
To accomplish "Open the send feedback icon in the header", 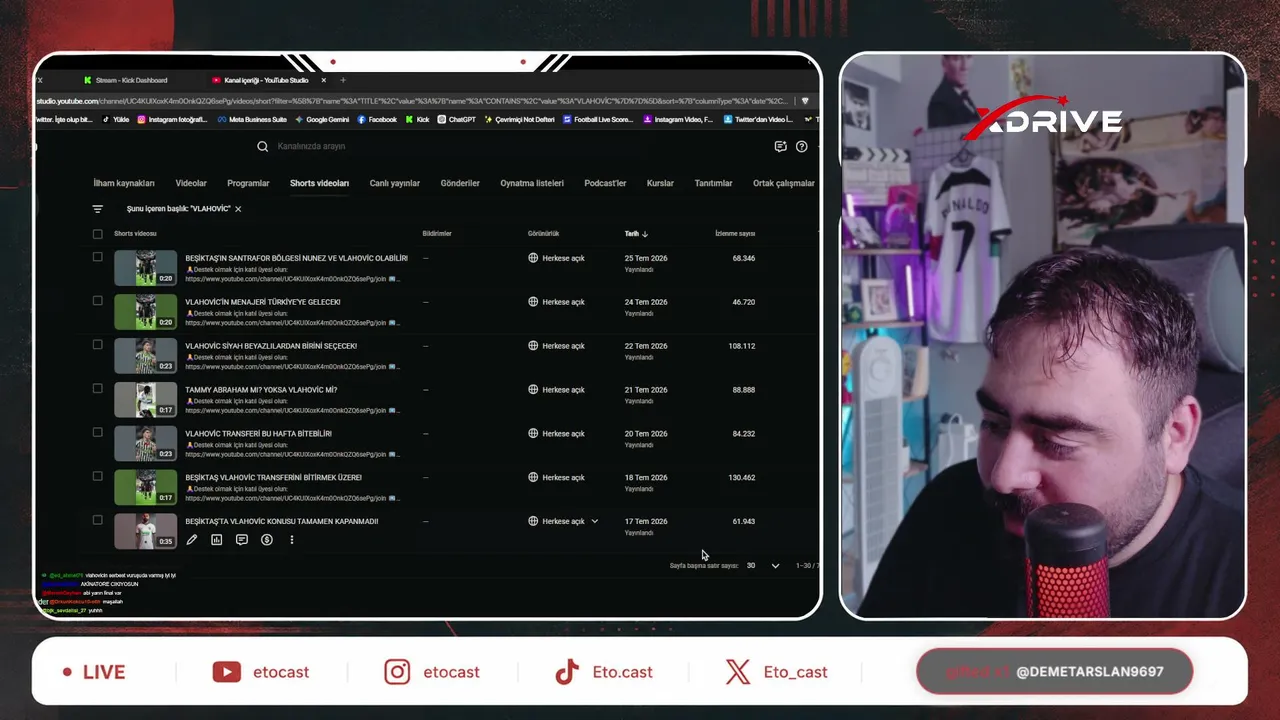I will 781,146.
